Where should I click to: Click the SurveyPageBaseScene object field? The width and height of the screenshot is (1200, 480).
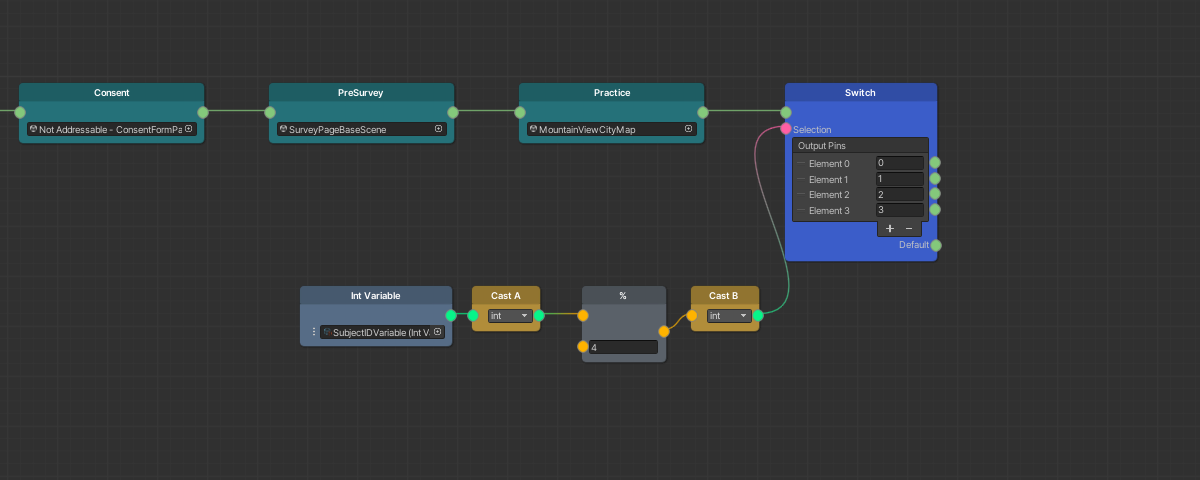point(361,129)
